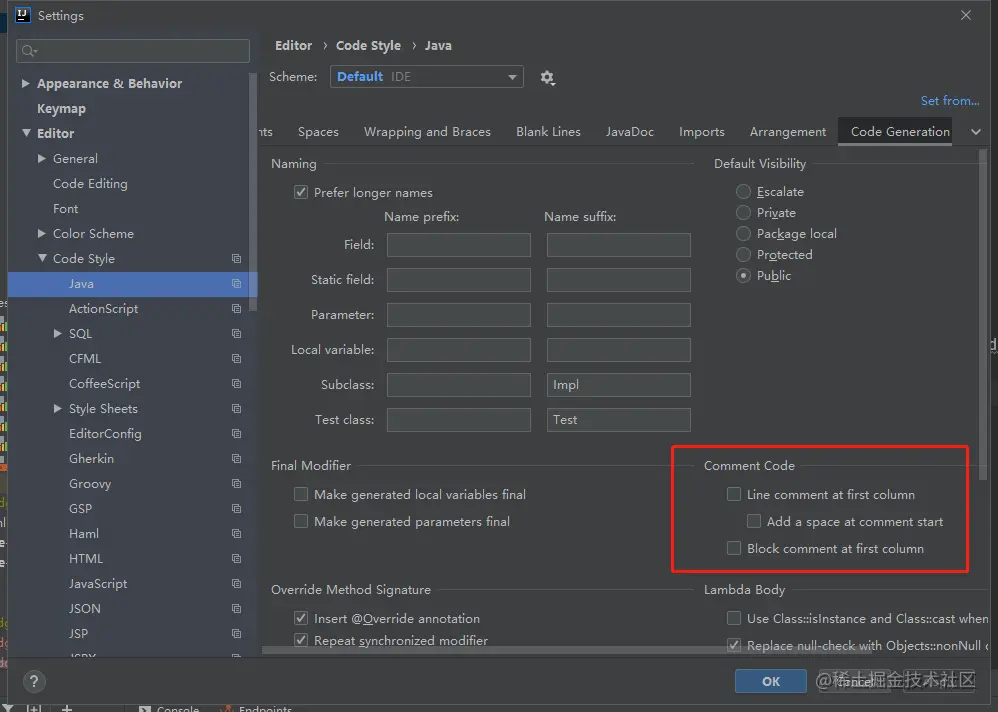Click the copy-settings icon beside CFML
Screen dimensions: 998x712
(236, 358)
